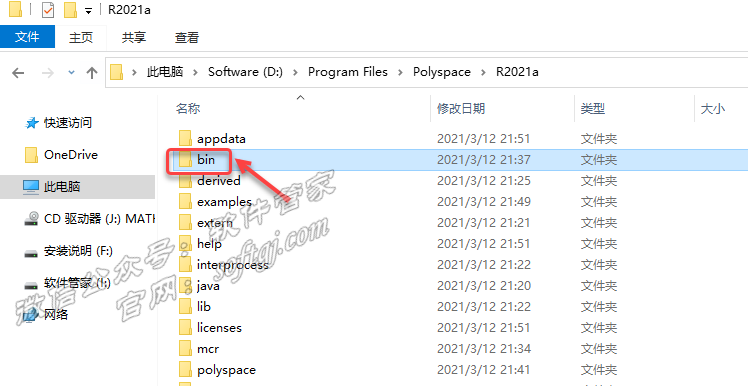Select the interprocess folder
Image resolution: width=748 pixels, height=386 pixels.
tap(233, 265)
